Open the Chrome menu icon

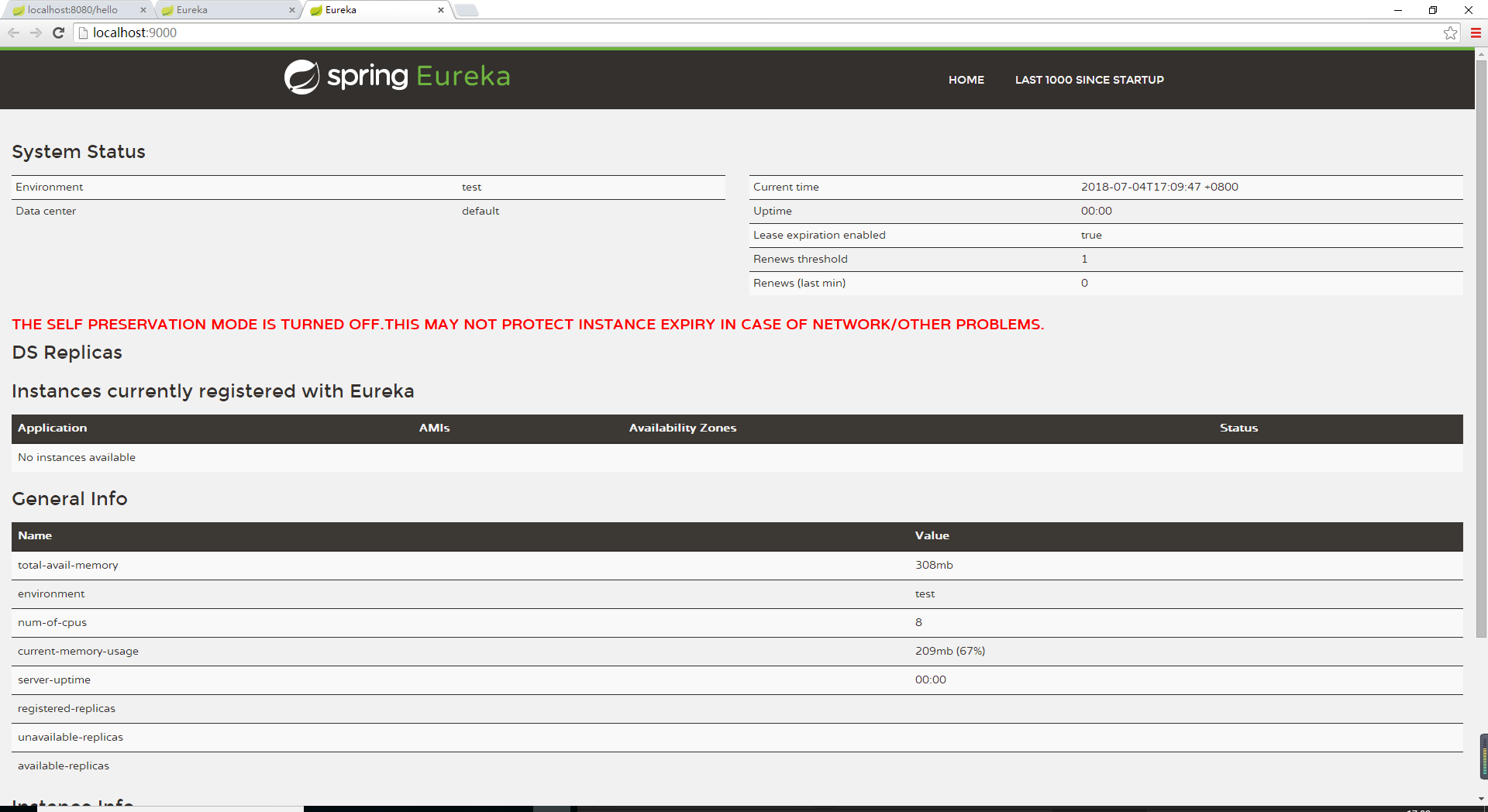pyautogui.click(x=1476, y=33)
